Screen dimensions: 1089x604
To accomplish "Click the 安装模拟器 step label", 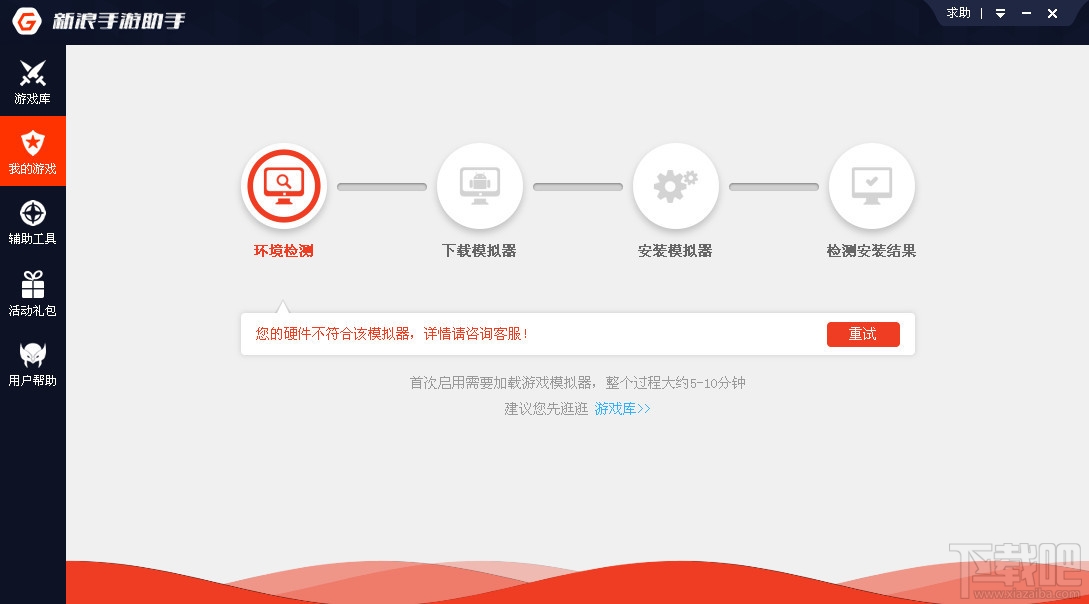I will pos(675,251).
